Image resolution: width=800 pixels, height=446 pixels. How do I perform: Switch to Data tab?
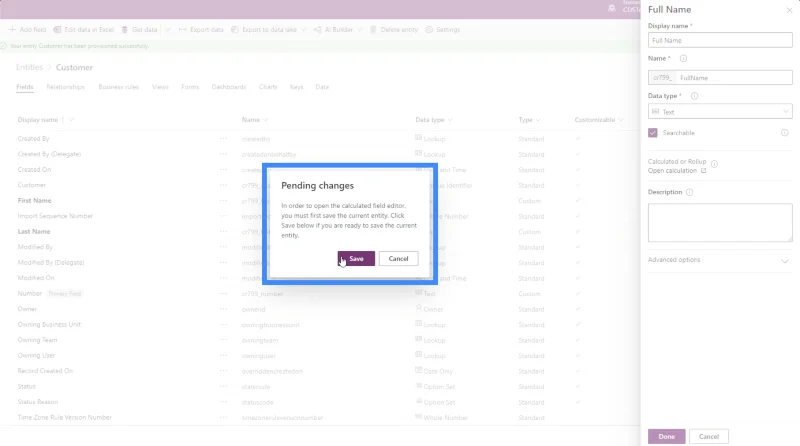322,87
